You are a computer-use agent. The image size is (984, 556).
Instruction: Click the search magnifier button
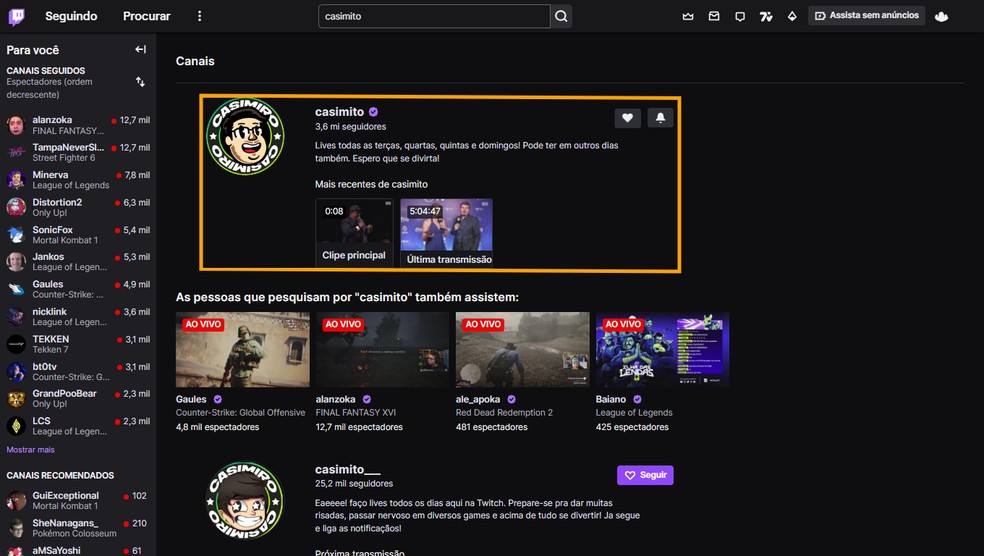(561, 16)
